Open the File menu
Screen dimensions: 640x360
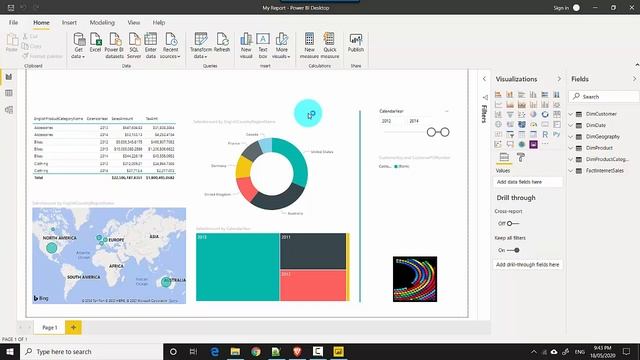tap(13, 22)
